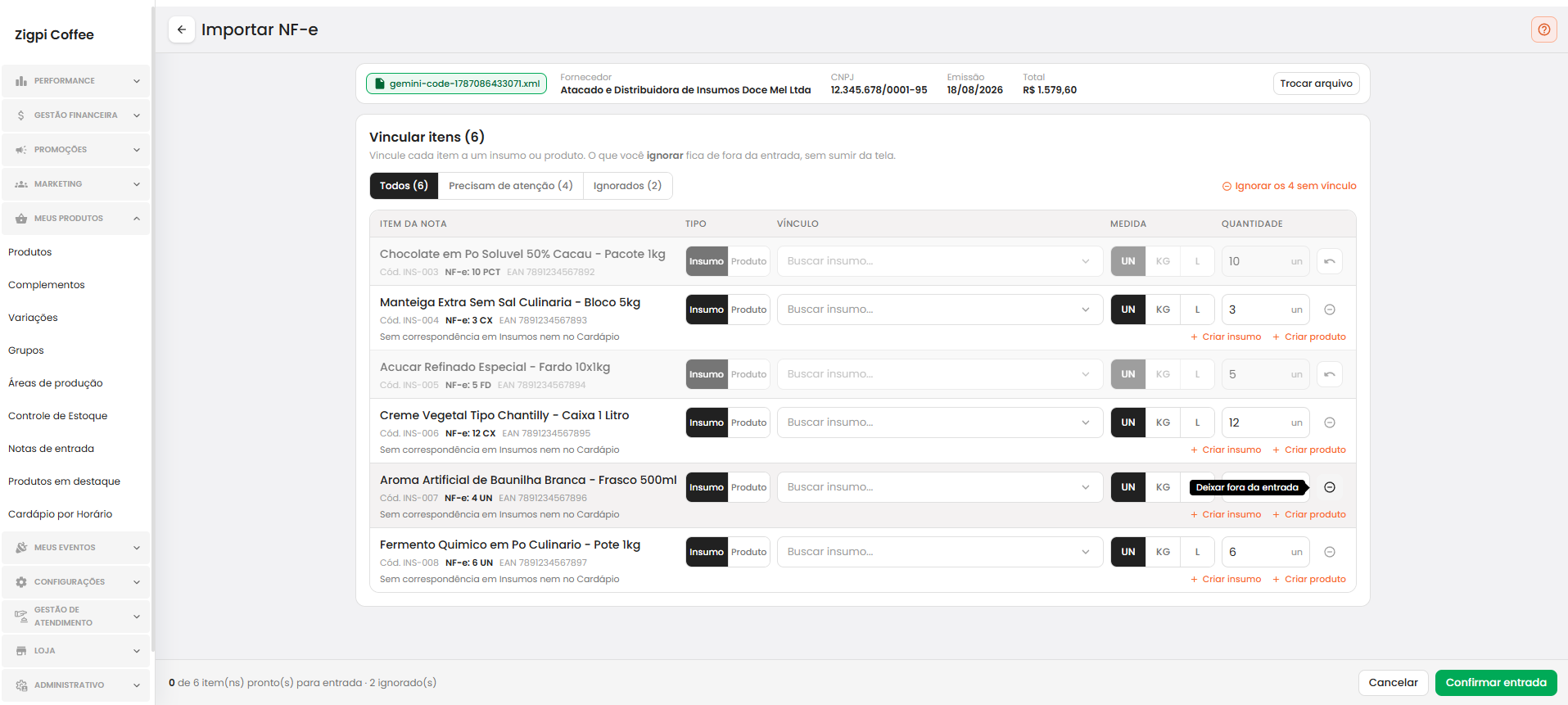Ignore the Fermento Quimico row

click(x=1330, y=552)
